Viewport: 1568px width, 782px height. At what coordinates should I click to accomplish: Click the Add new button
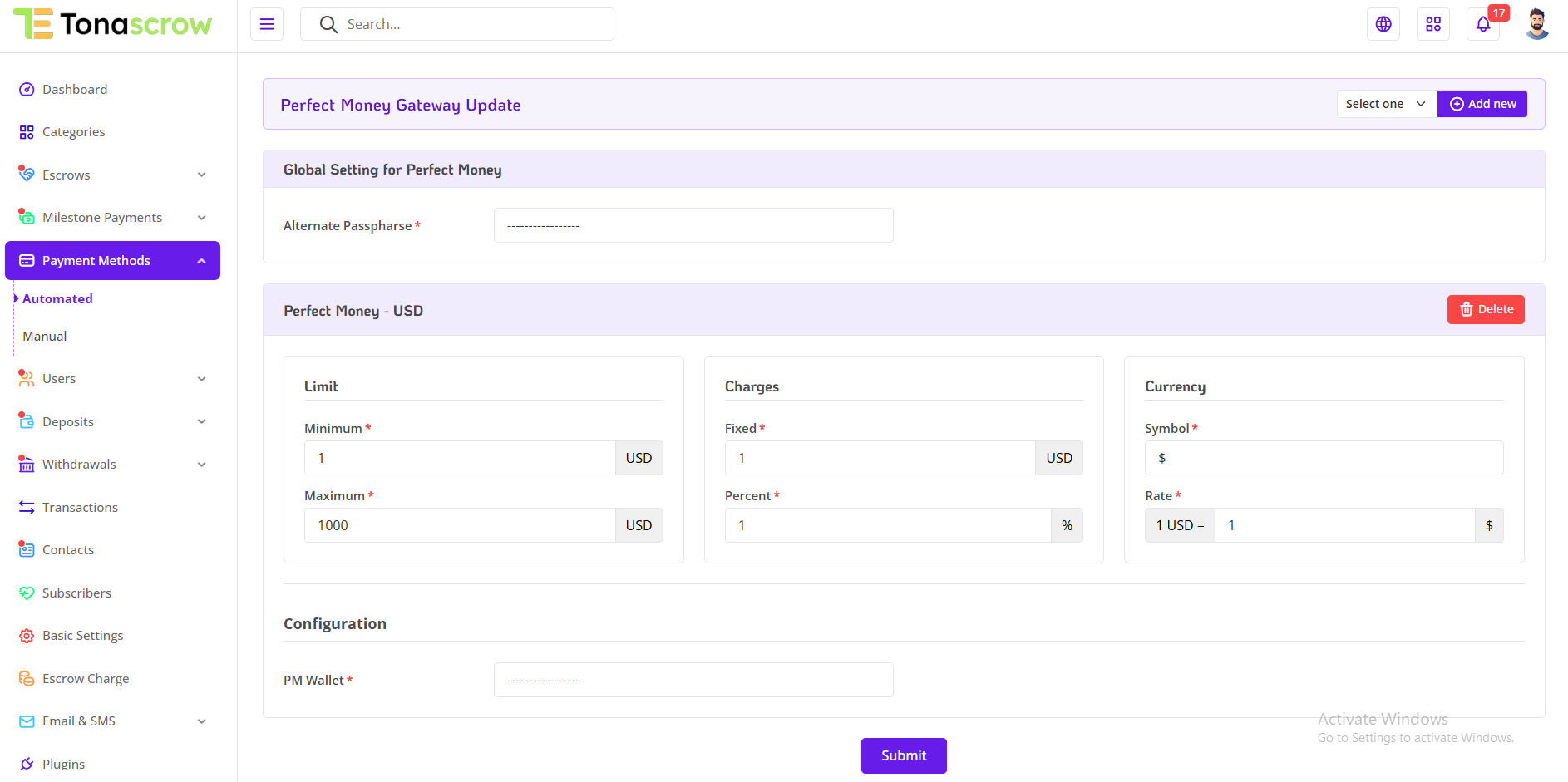click(1482, 104)
